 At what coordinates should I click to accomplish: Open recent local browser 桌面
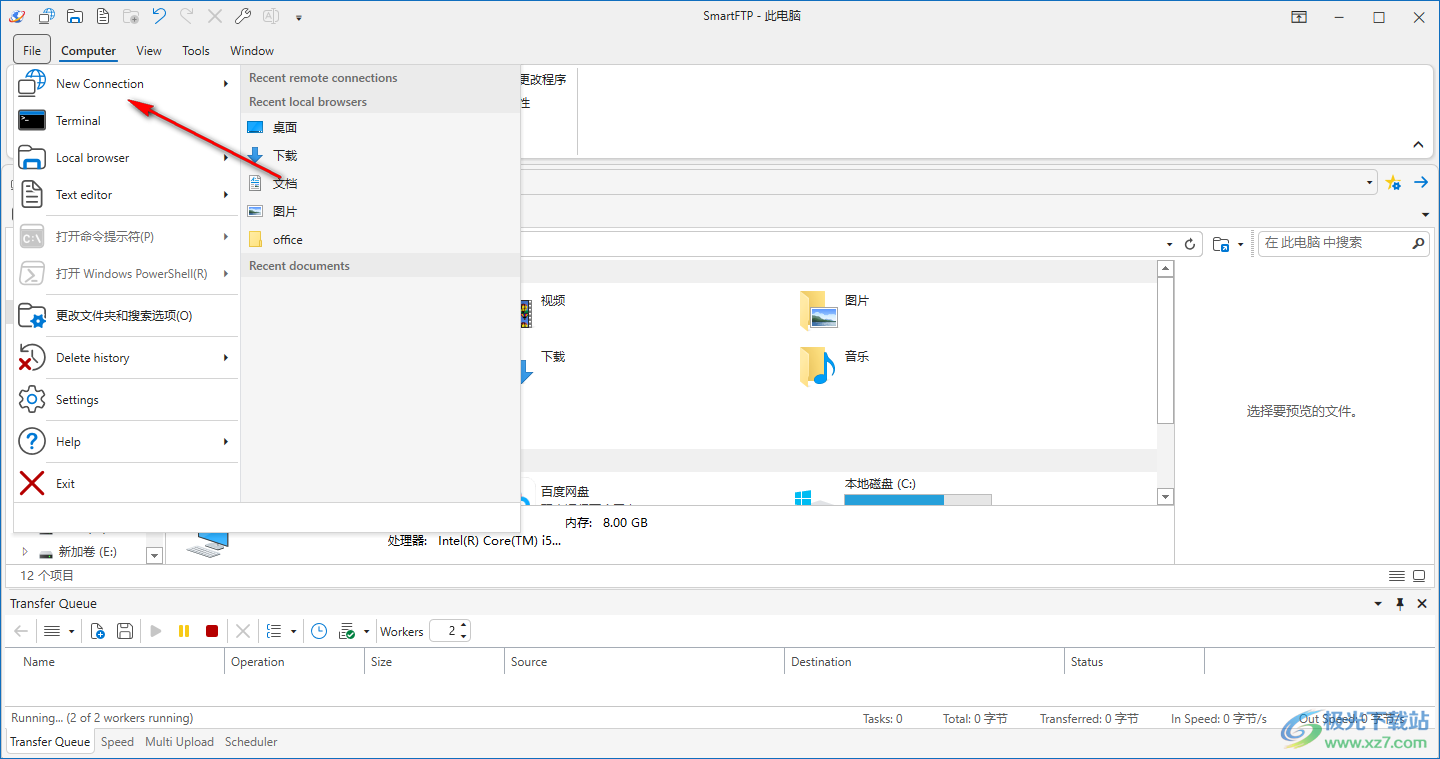point(381,128)
